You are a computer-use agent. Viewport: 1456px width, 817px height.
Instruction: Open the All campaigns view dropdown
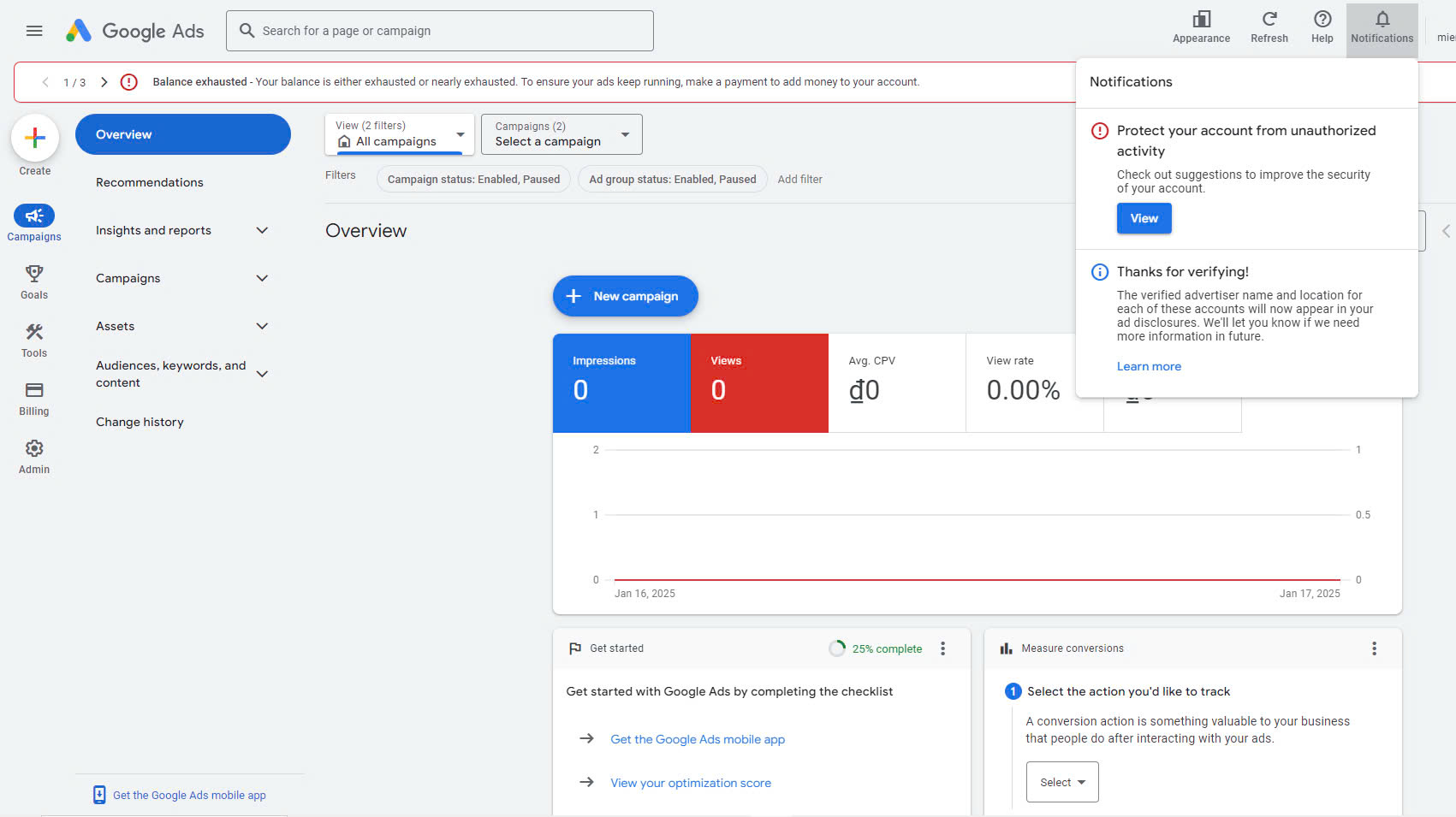pos(400,134)
